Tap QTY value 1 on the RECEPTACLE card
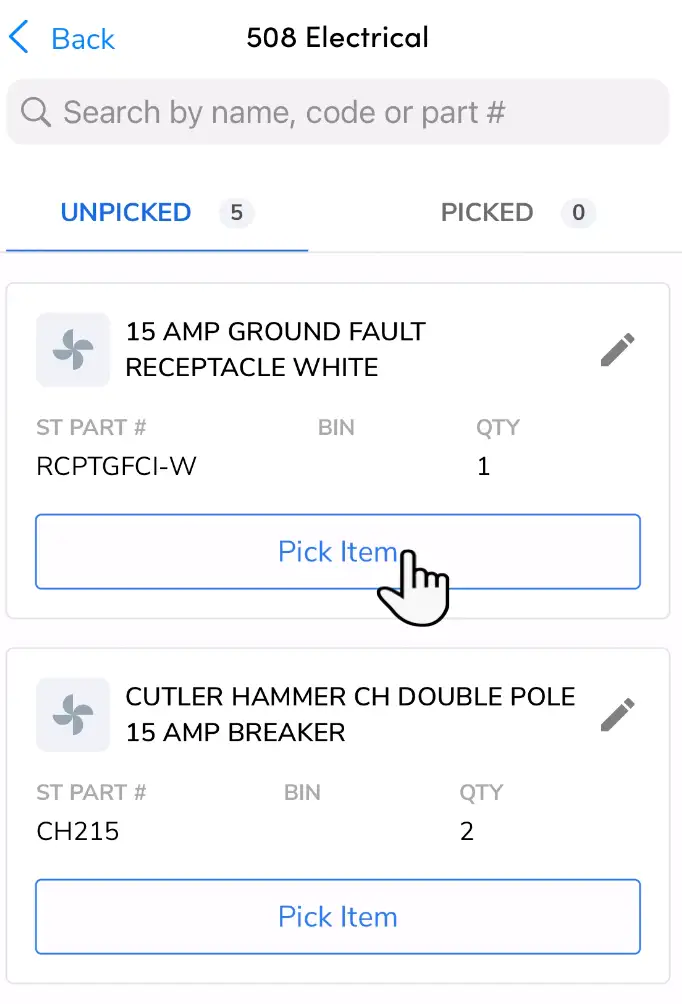 click(x=484, y=465)
